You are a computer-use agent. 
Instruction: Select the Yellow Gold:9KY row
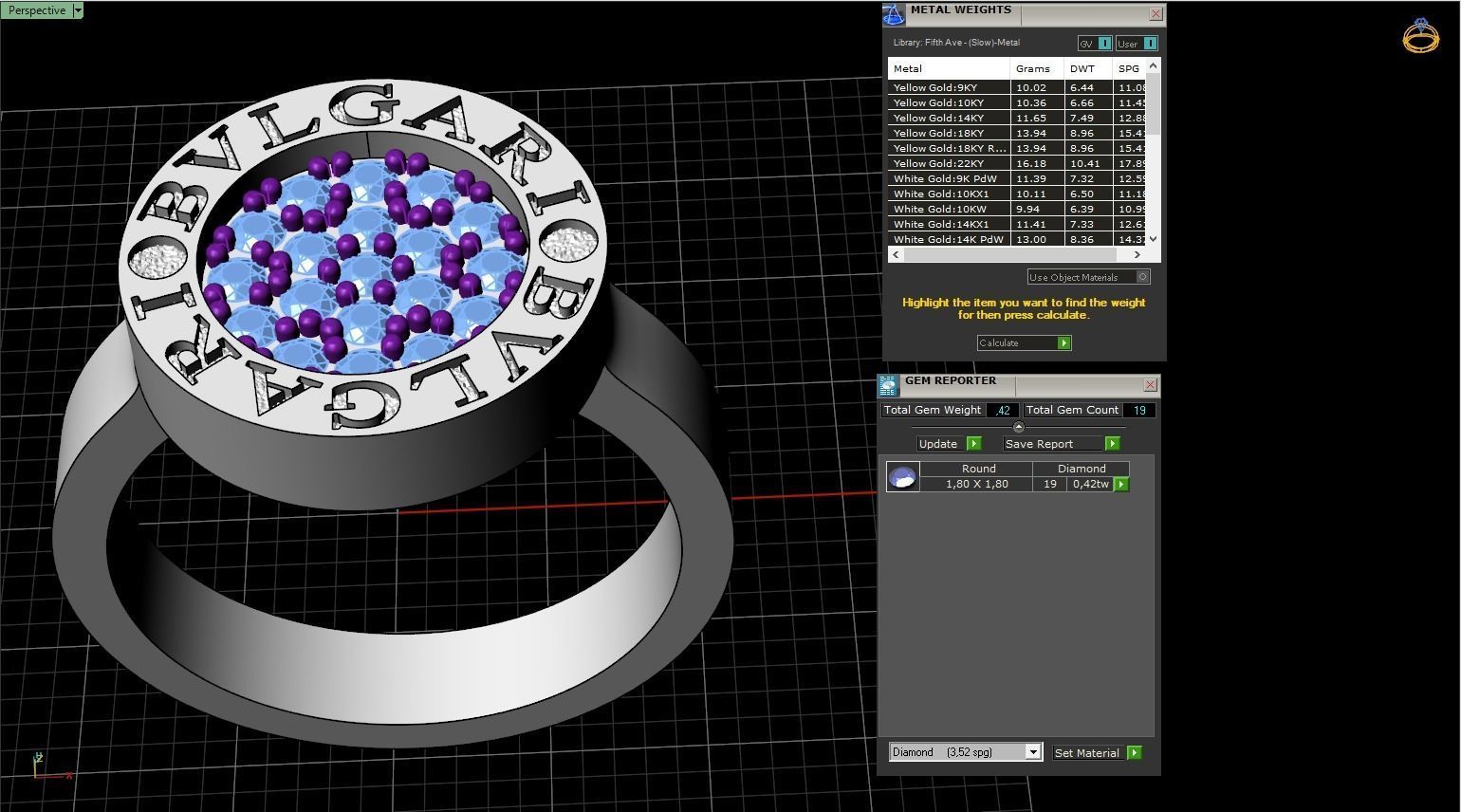pos(1017,87)
